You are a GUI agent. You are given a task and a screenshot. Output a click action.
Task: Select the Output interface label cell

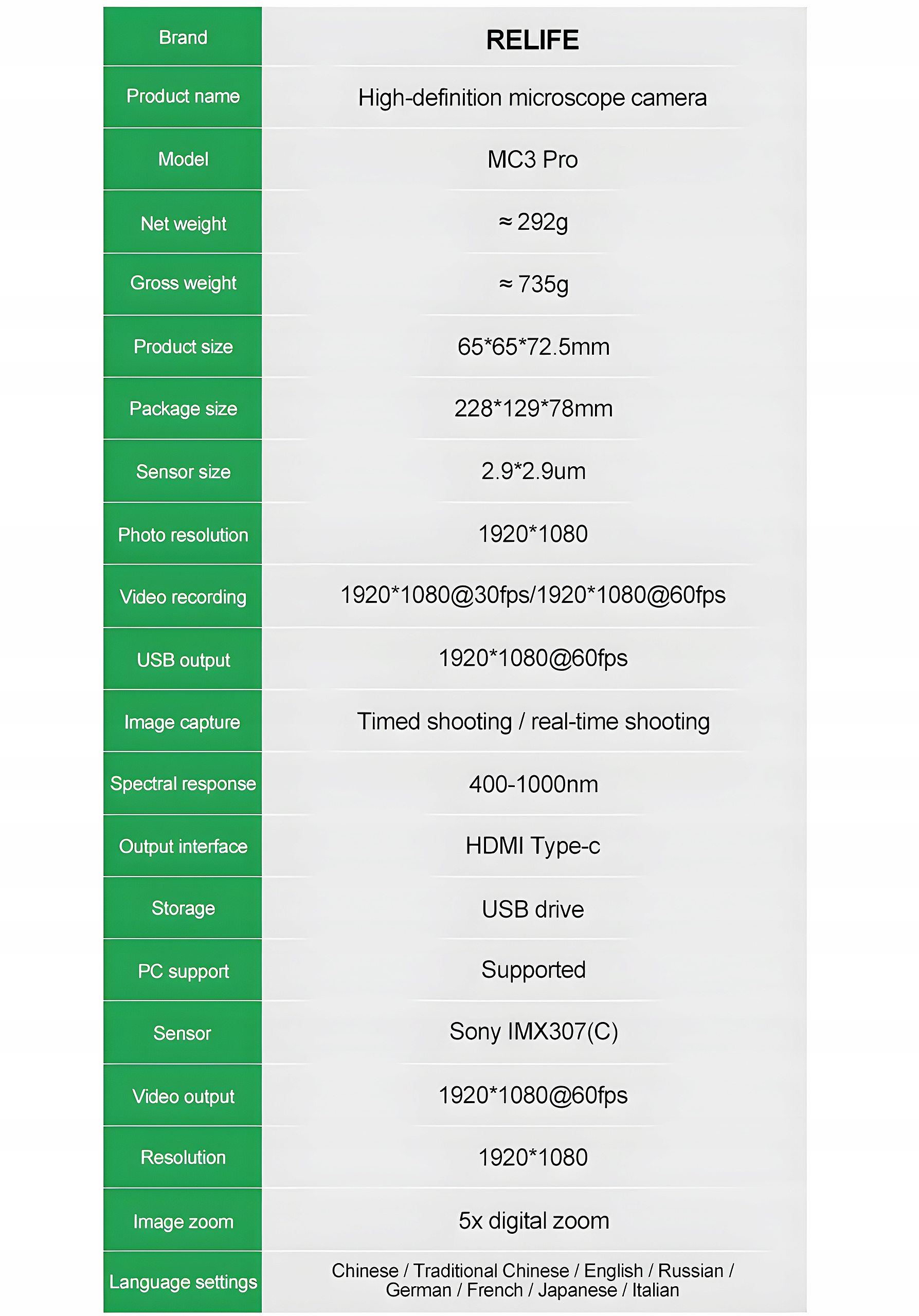[x=183, y=847]
